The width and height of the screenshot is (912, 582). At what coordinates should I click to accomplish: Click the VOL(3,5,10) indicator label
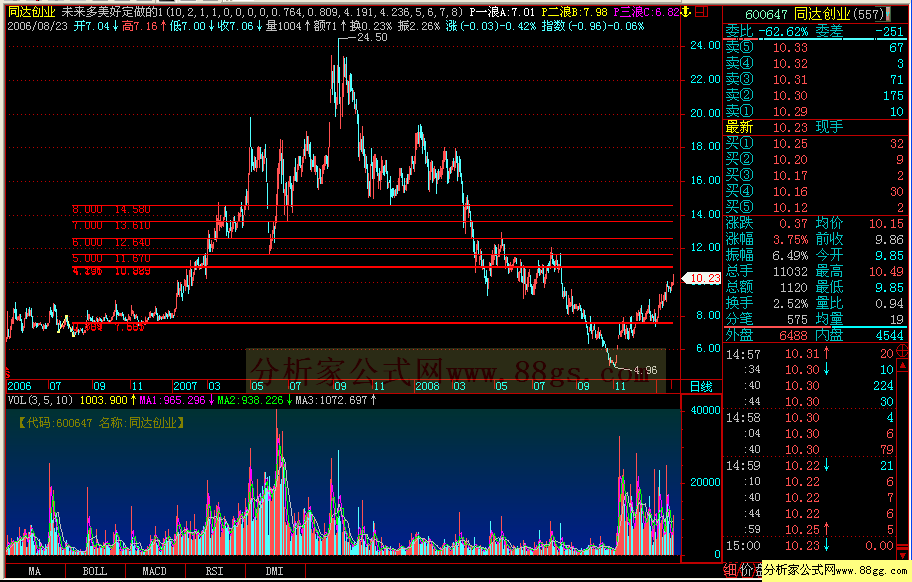click(40, 400)
